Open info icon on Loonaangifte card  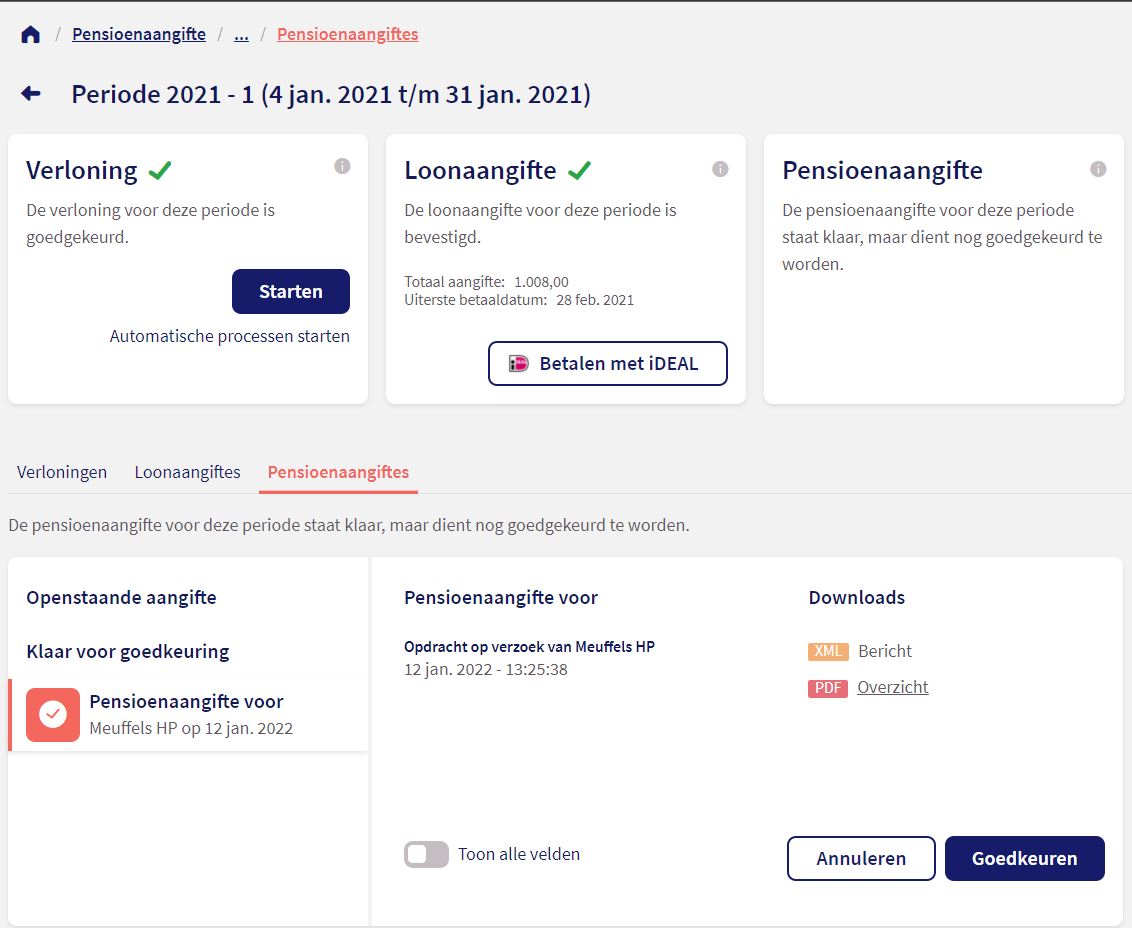coord(720,169)
